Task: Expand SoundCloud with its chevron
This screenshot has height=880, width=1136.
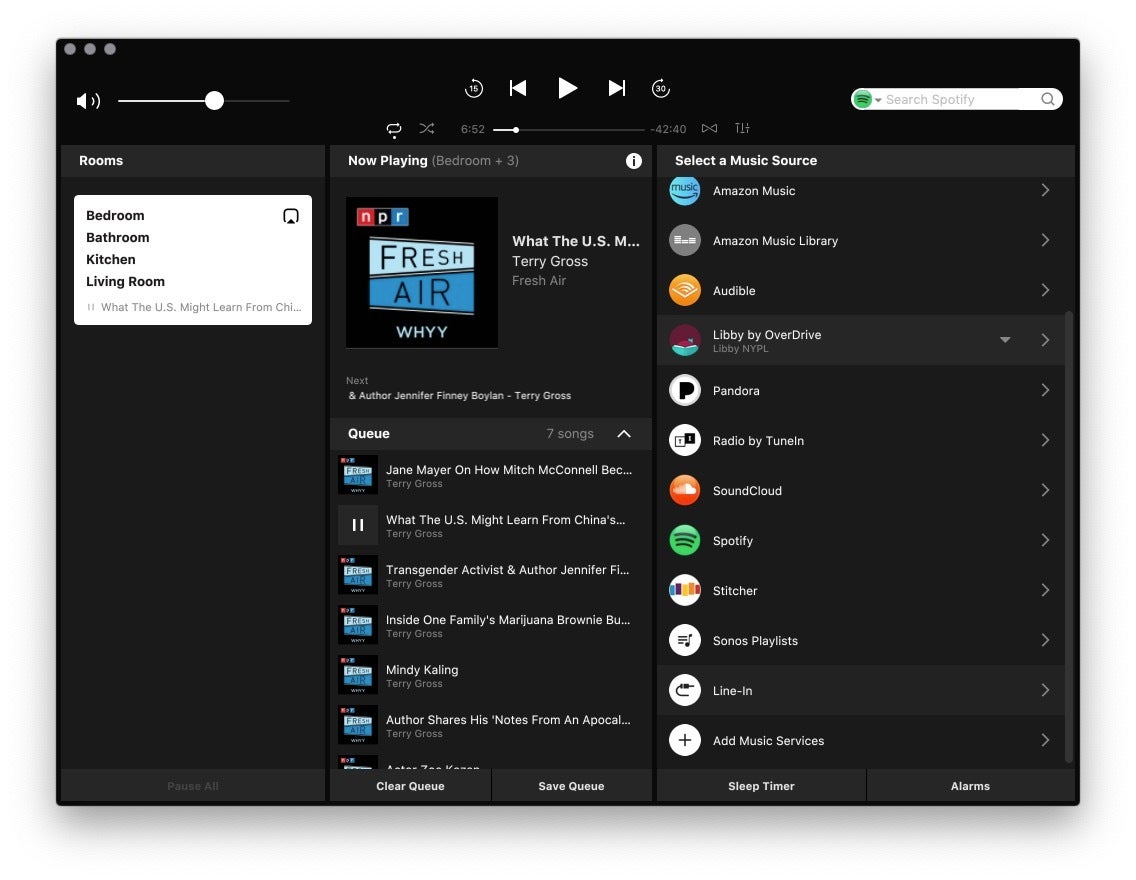Action: click(1045, 490)
